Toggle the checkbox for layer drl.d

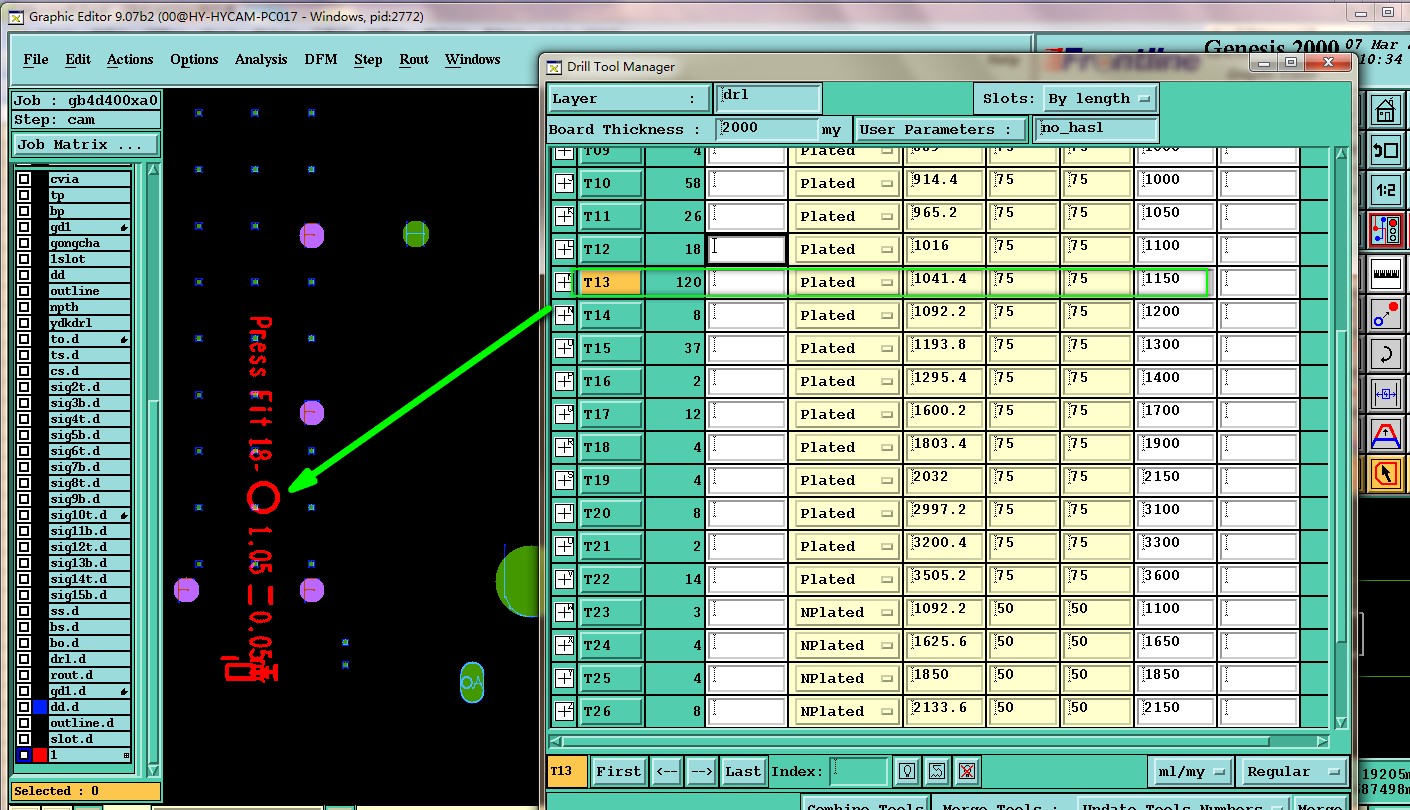[x=23, y=660]
